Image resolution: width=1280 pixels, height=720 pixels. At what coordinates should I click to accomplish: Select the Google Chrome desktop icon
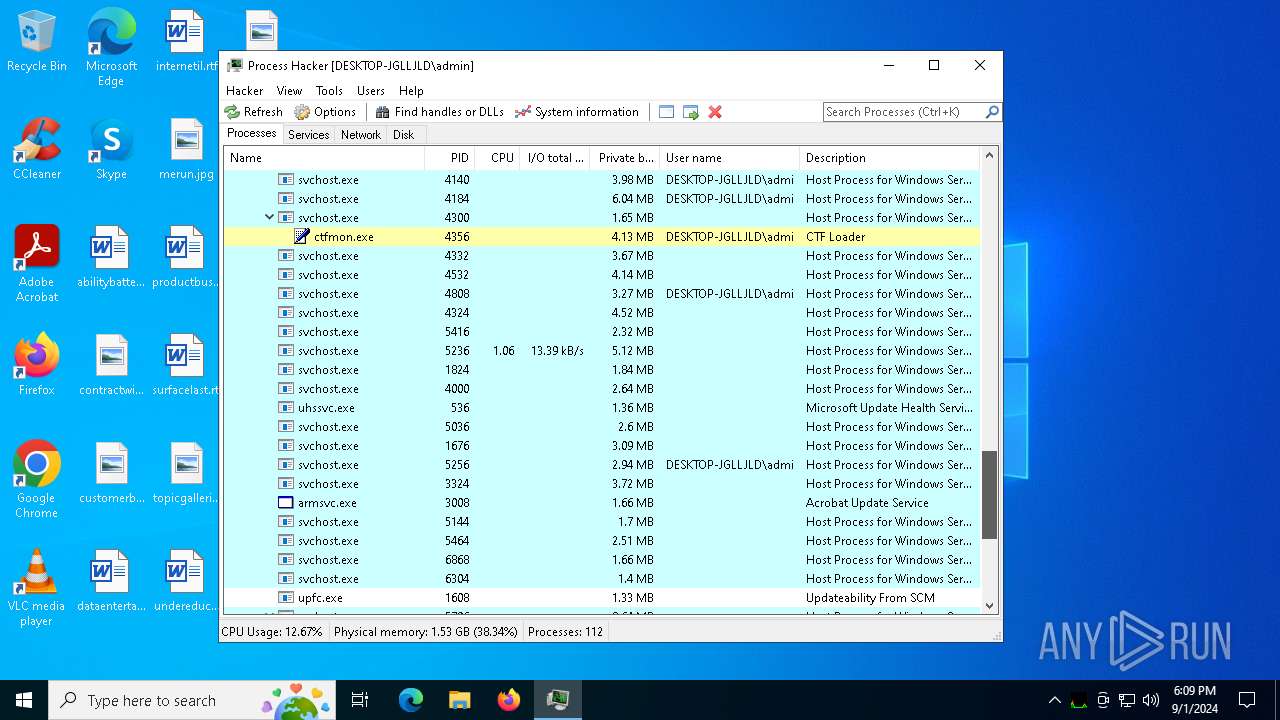[x=37, y=480]
